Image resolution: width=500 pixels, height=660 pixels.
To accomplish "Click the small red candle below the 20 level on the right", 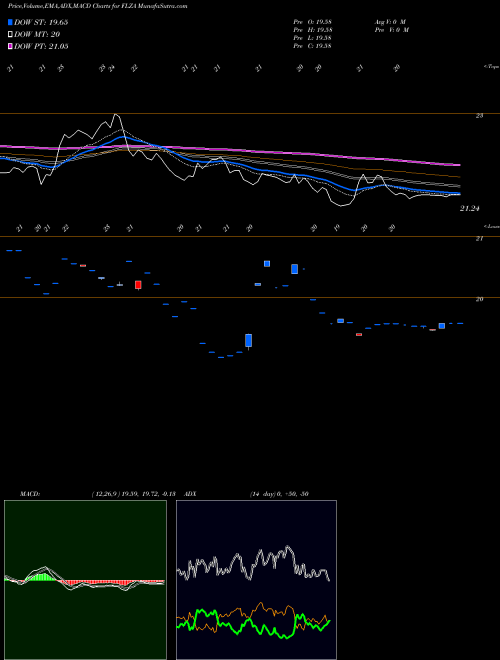I will point(359,335).
